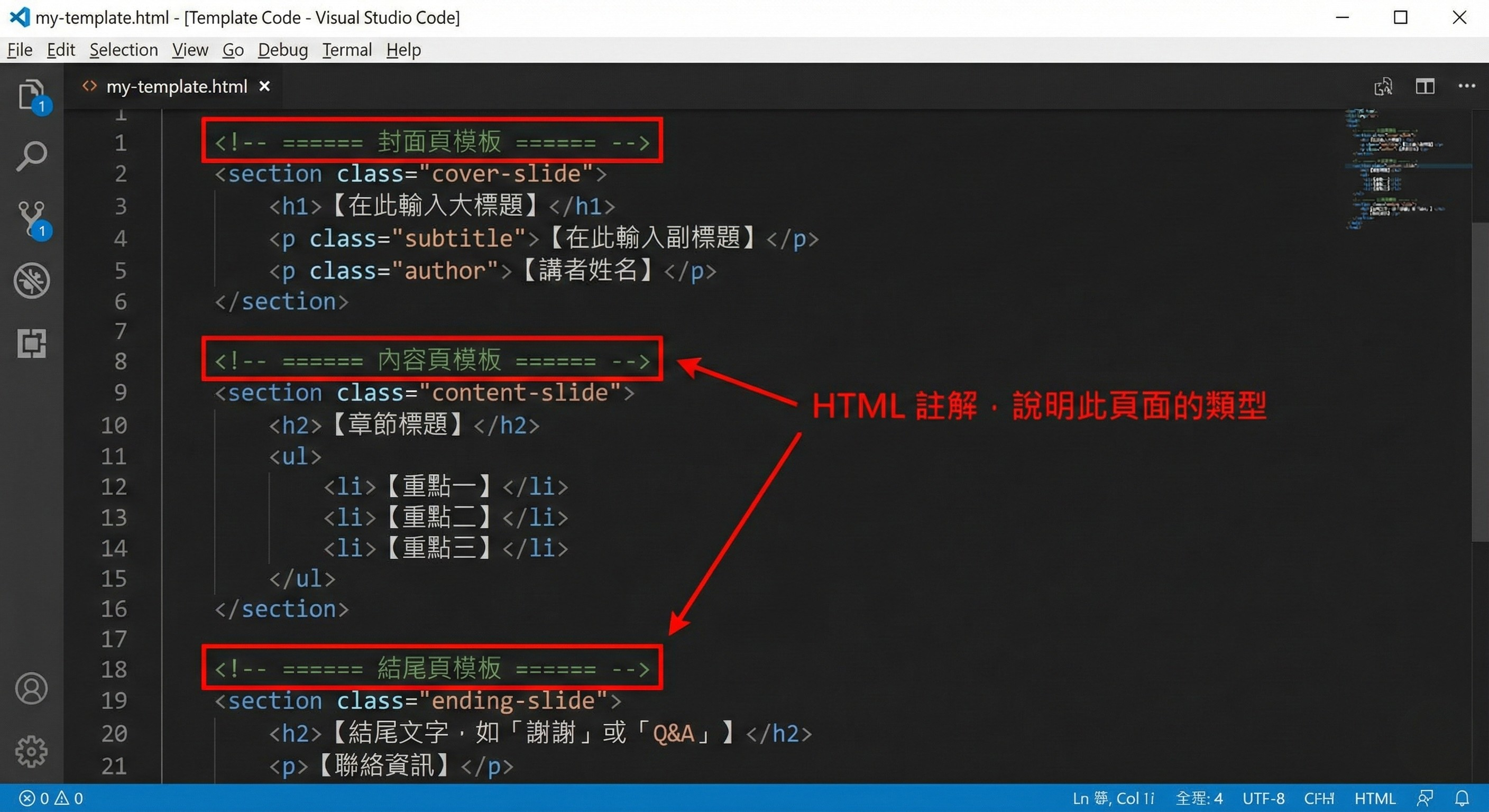Open the editor More Actions ellipsis
This screenshot has width=1489, height=812.
pos(1466,87)
